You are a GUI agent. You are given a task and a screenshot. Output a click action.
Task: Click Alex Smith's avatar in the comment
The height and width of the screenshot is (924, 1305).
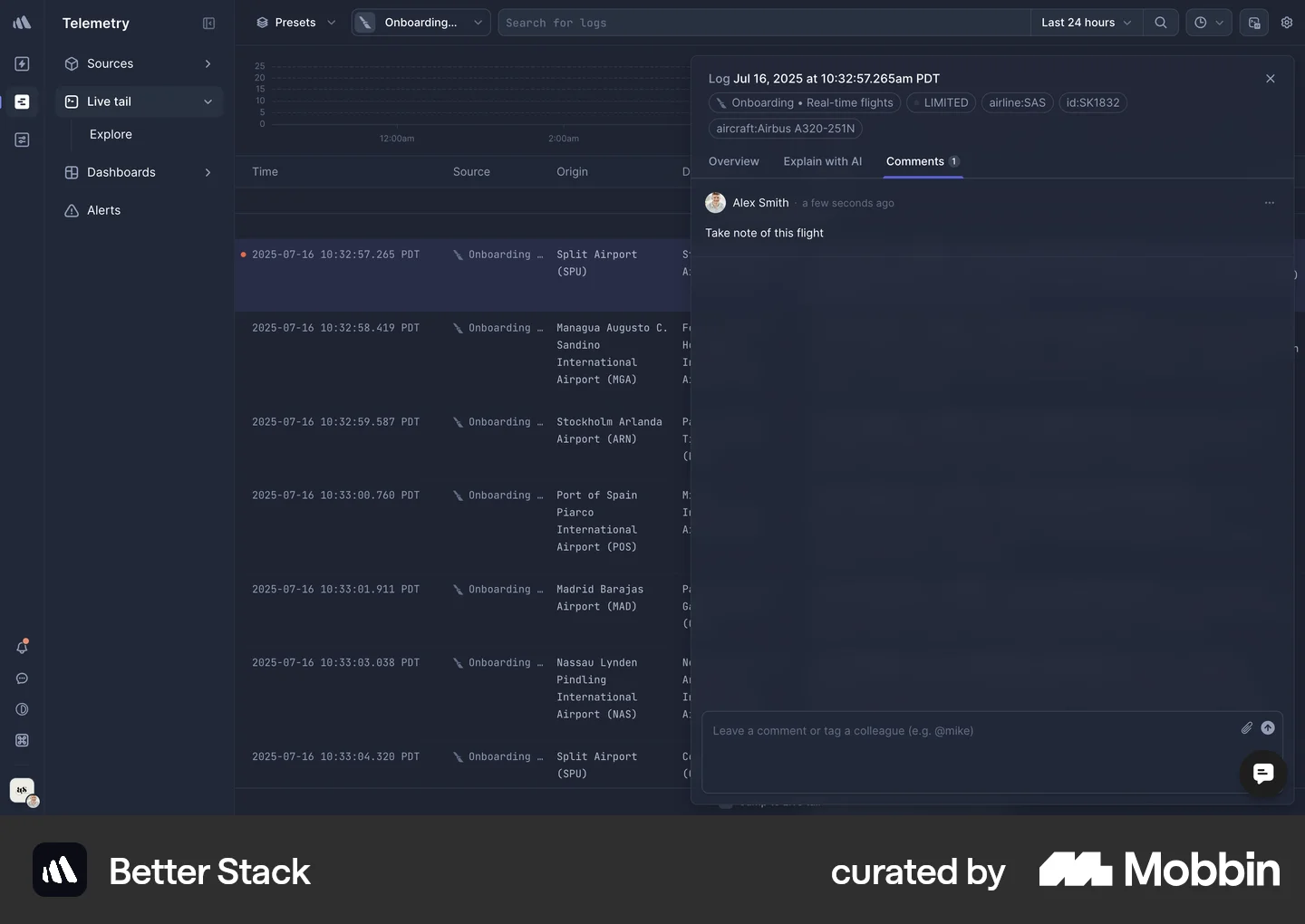click(715, 203)
